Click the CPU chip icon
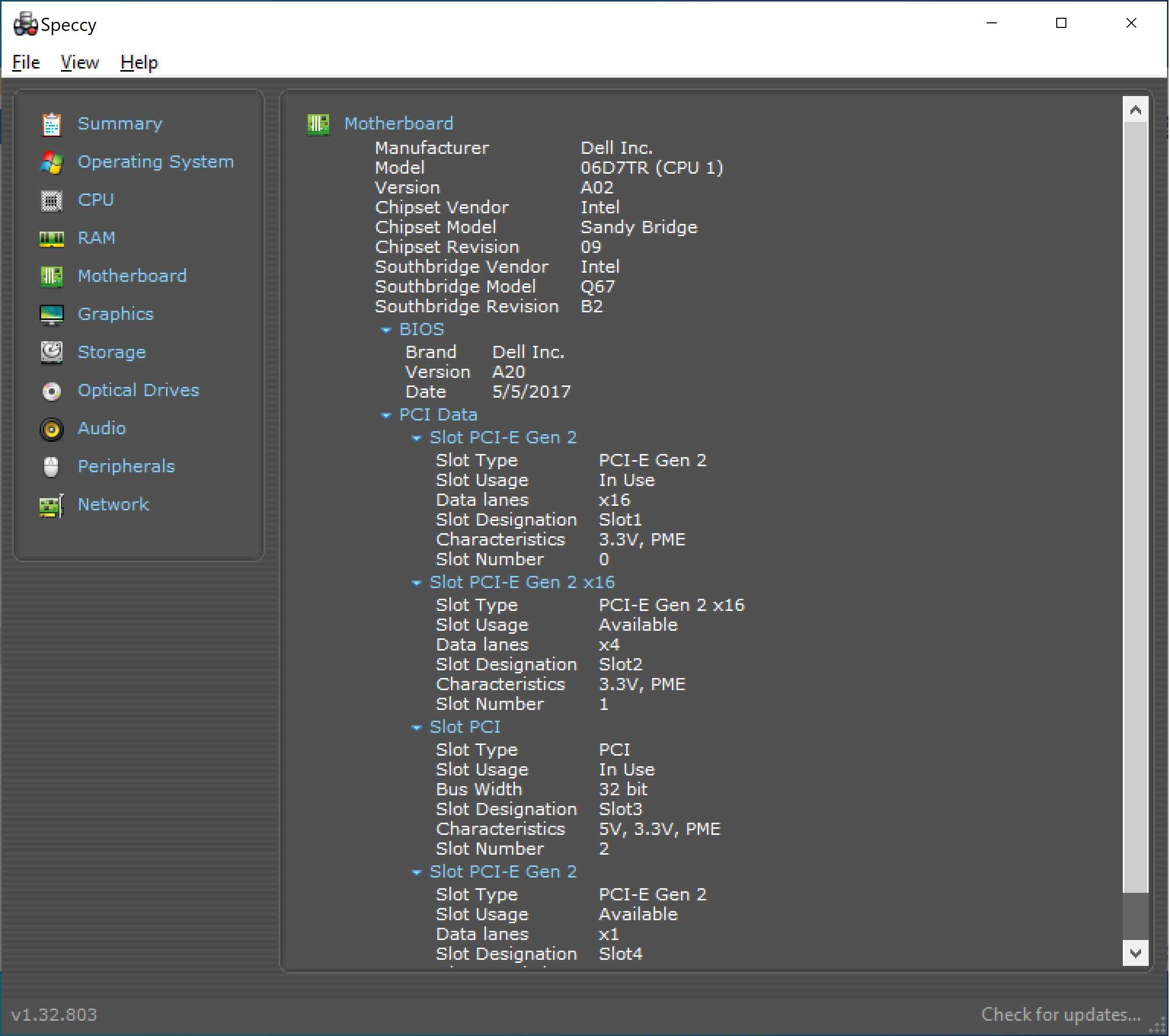 pos(51,200)
